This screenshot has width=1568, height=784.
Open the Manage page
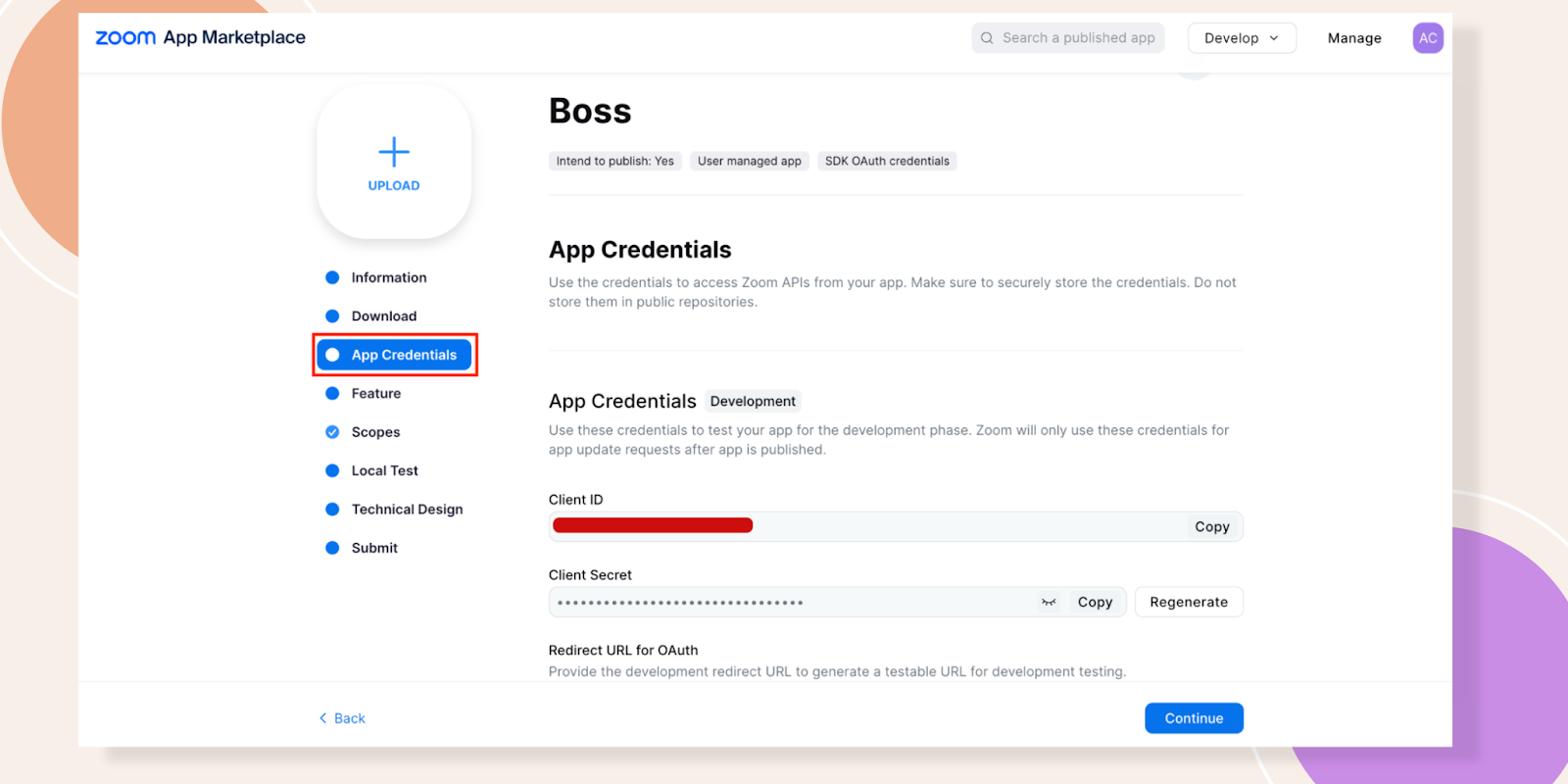point(1354,38)
